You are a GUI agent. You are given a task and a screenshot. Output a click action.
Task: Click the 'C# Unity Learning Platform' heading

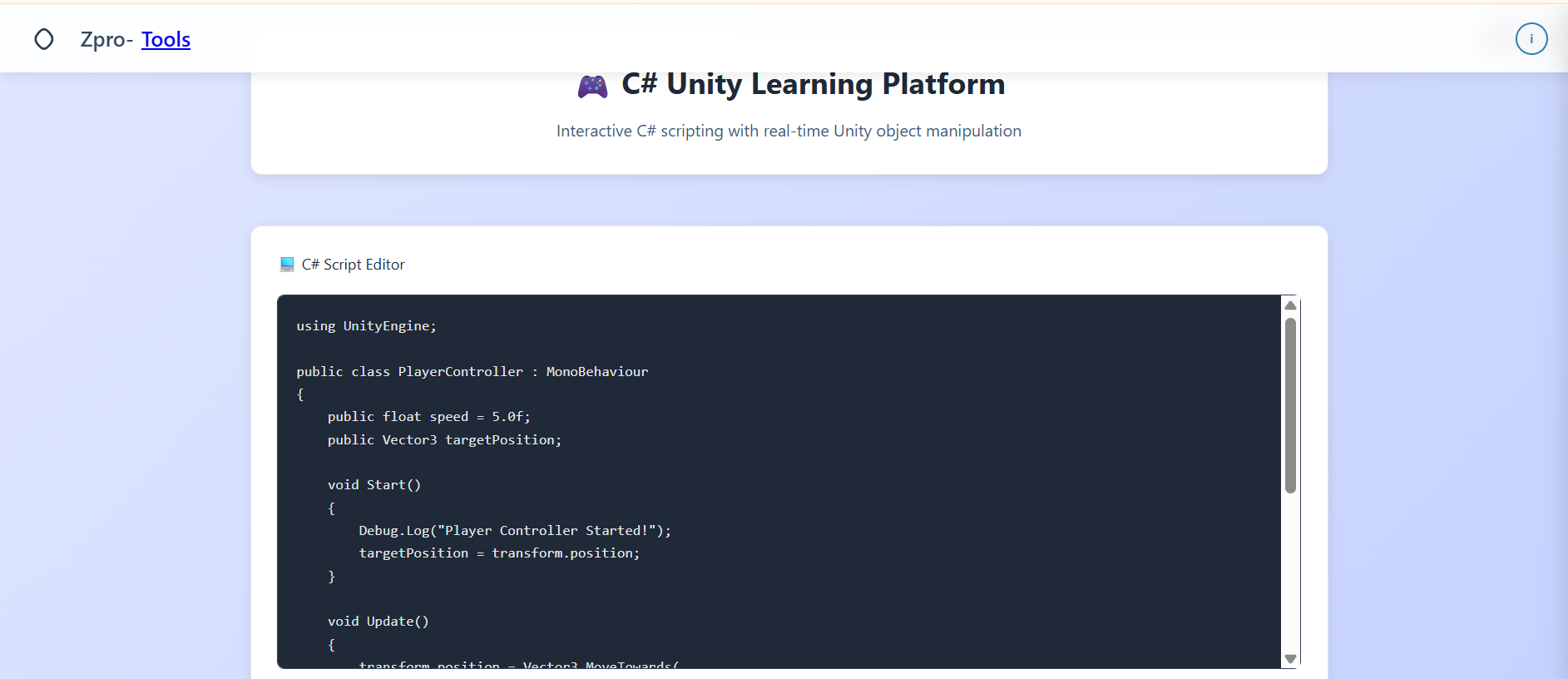[x=814, y=84]
